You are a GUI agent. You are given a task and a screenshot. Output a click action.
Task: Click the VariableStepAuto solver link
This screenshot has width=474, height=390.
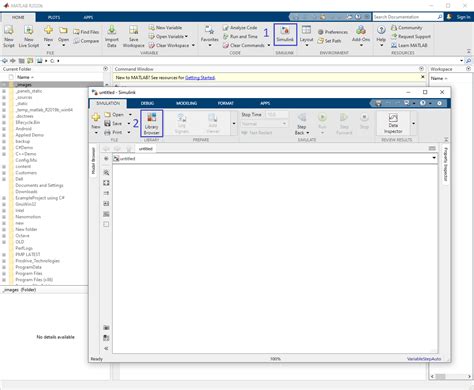(424, 359)
